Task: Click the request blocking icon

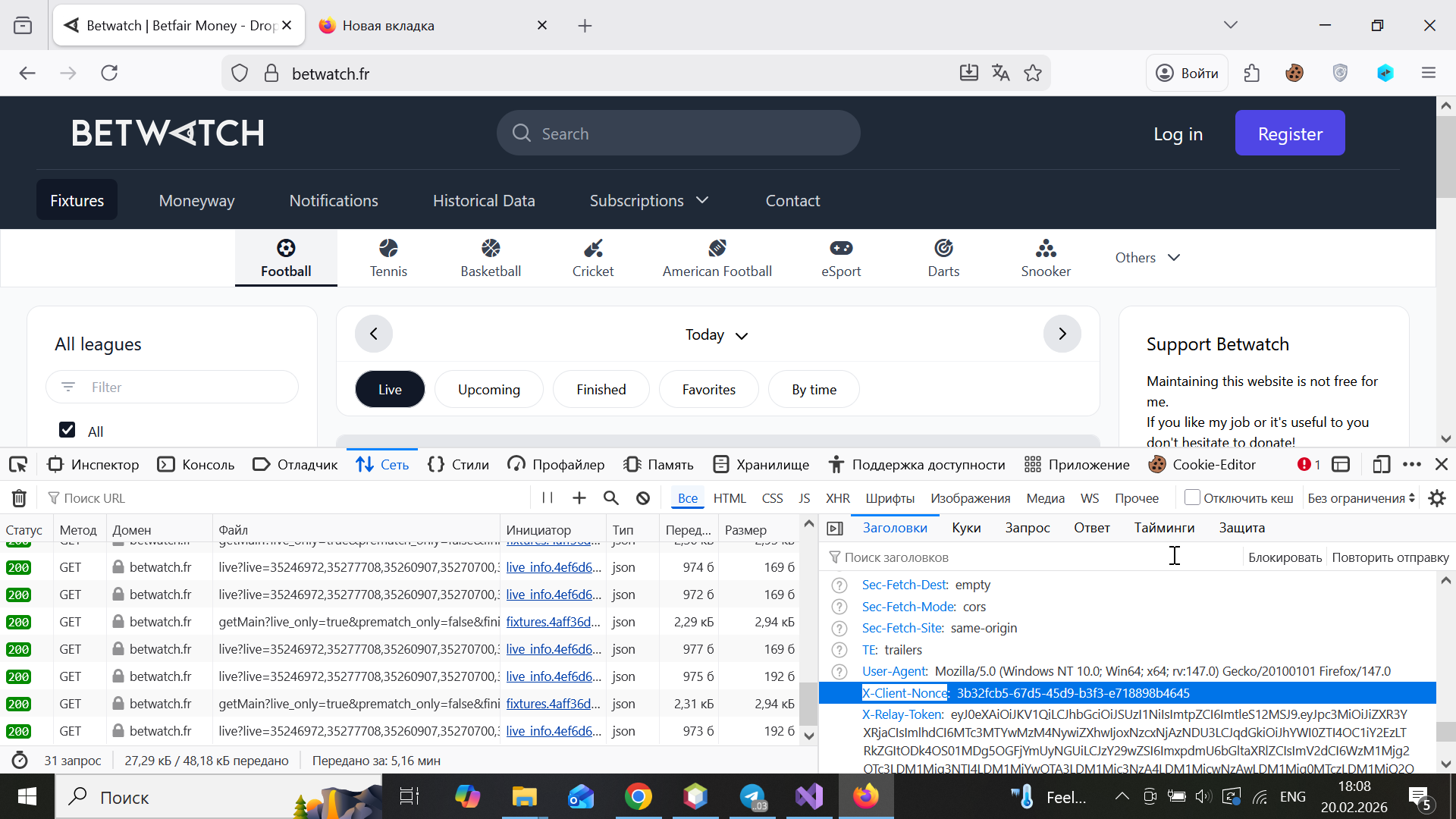Action: (643, 498)
